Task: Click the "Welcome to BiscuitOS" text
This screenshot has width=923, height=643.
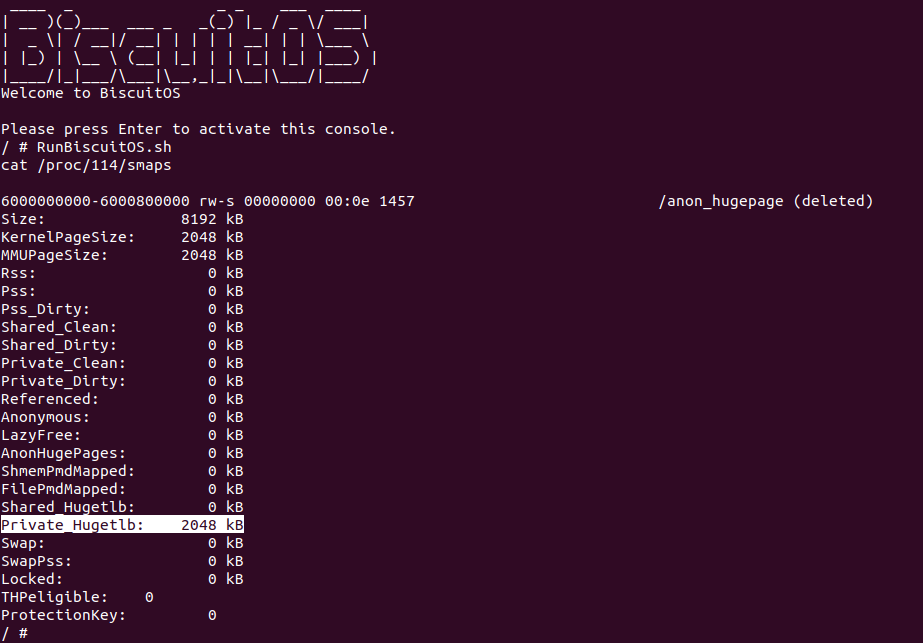Action: (90, 93)
